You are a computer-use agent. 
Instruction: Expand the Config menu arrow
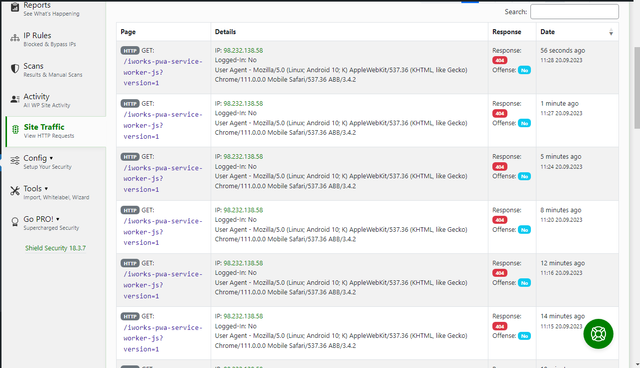click(51, 158)
